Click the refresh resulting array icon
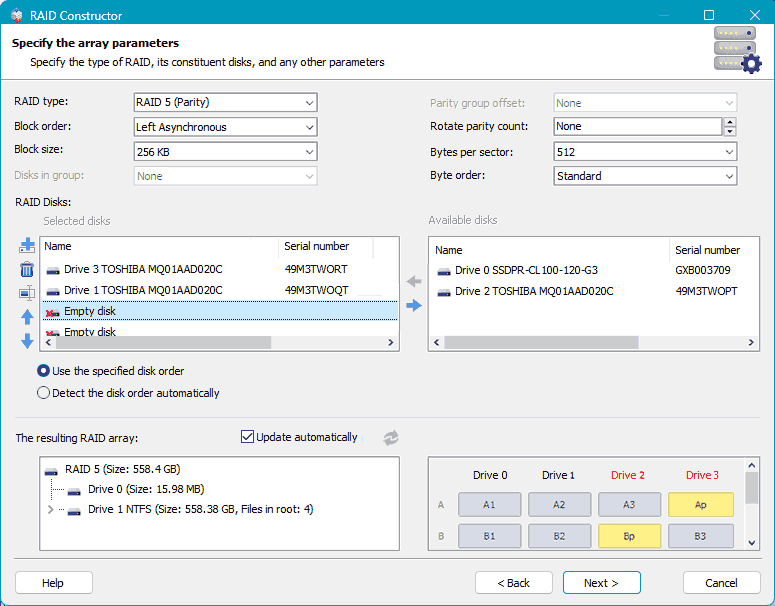The image size is (775, 606). coord(390,438)
